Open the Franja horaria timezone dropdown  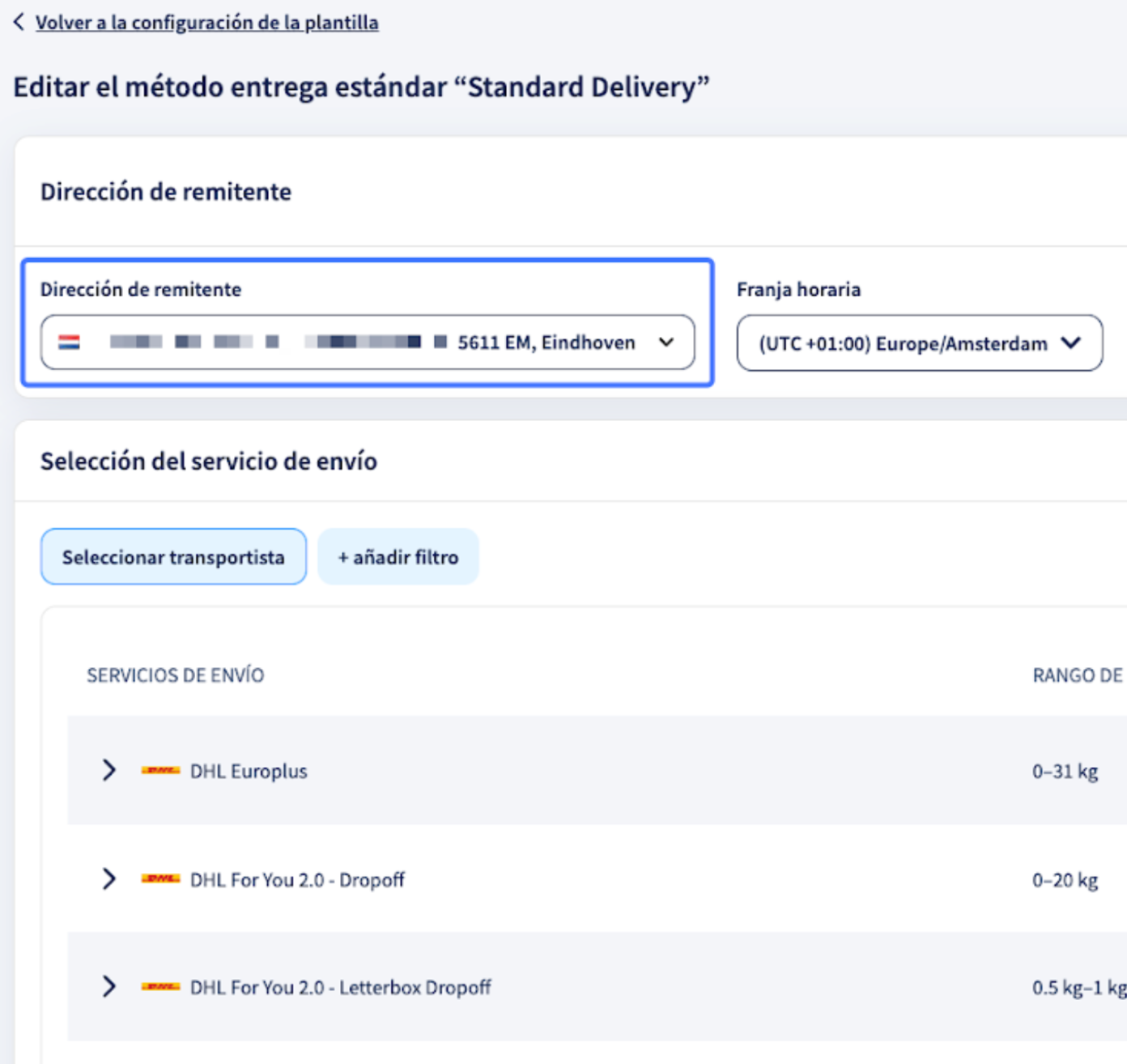(x=920, y=343)
